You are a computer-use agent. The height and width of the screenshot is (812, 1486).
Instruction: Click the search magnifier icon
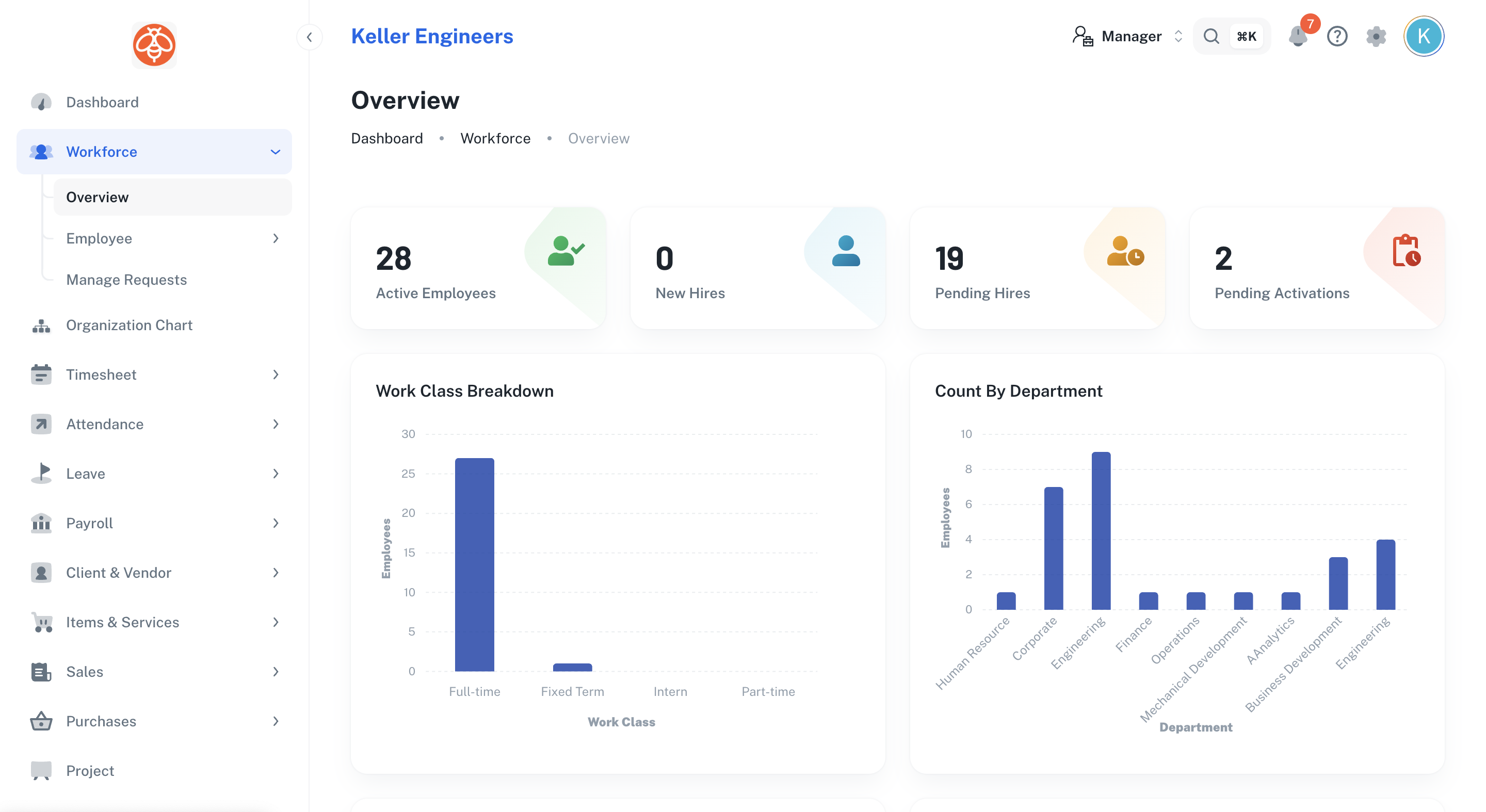(1212, 36)
